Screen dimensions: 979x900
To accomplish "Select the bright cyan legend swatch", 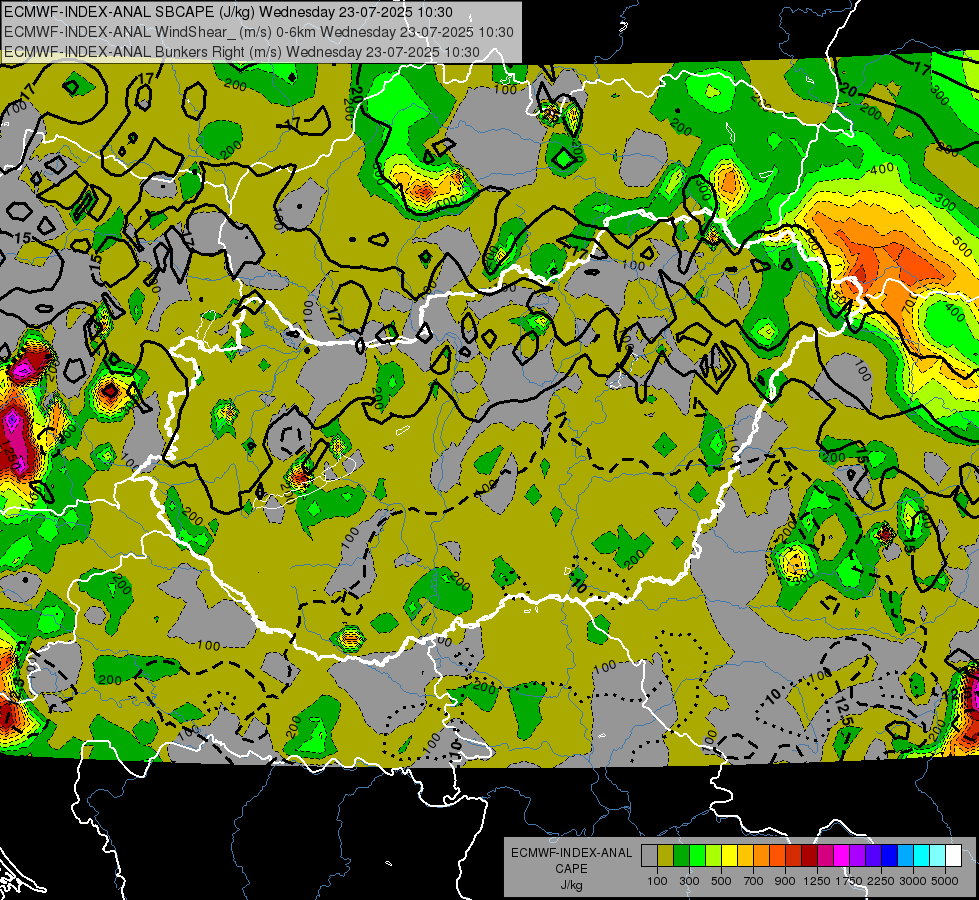I will click(x=922, y=856).
